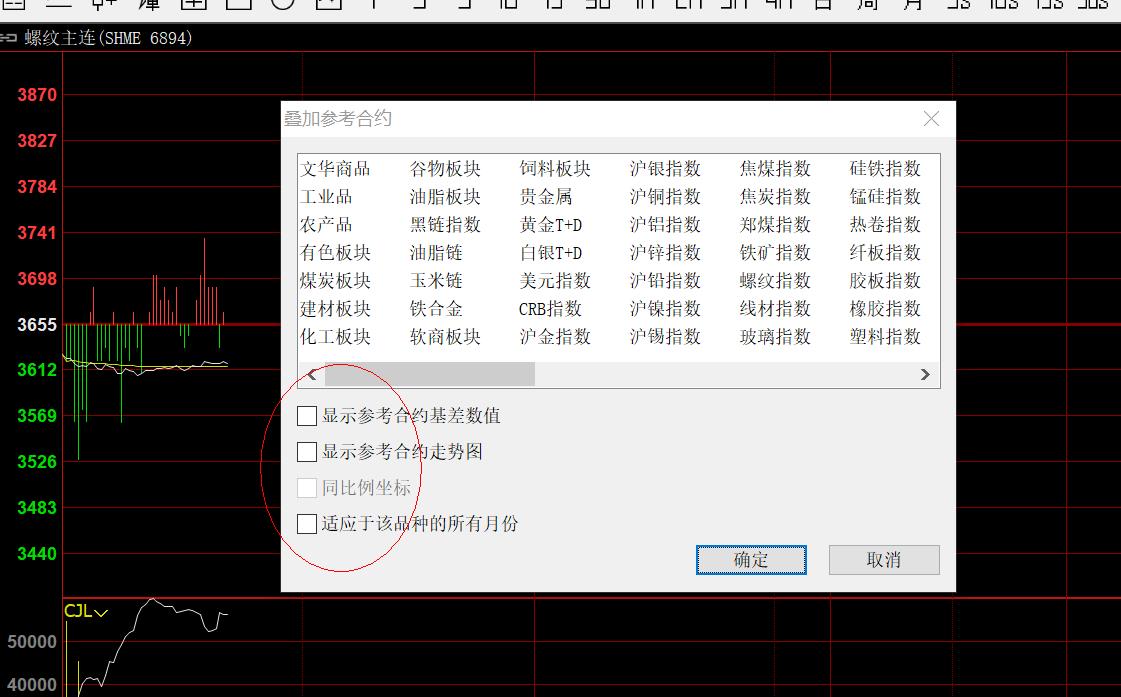Open the CJL indicator dropdown
Image resolution: width=1121 pixels, height=697 pixels.
(101, 612)
